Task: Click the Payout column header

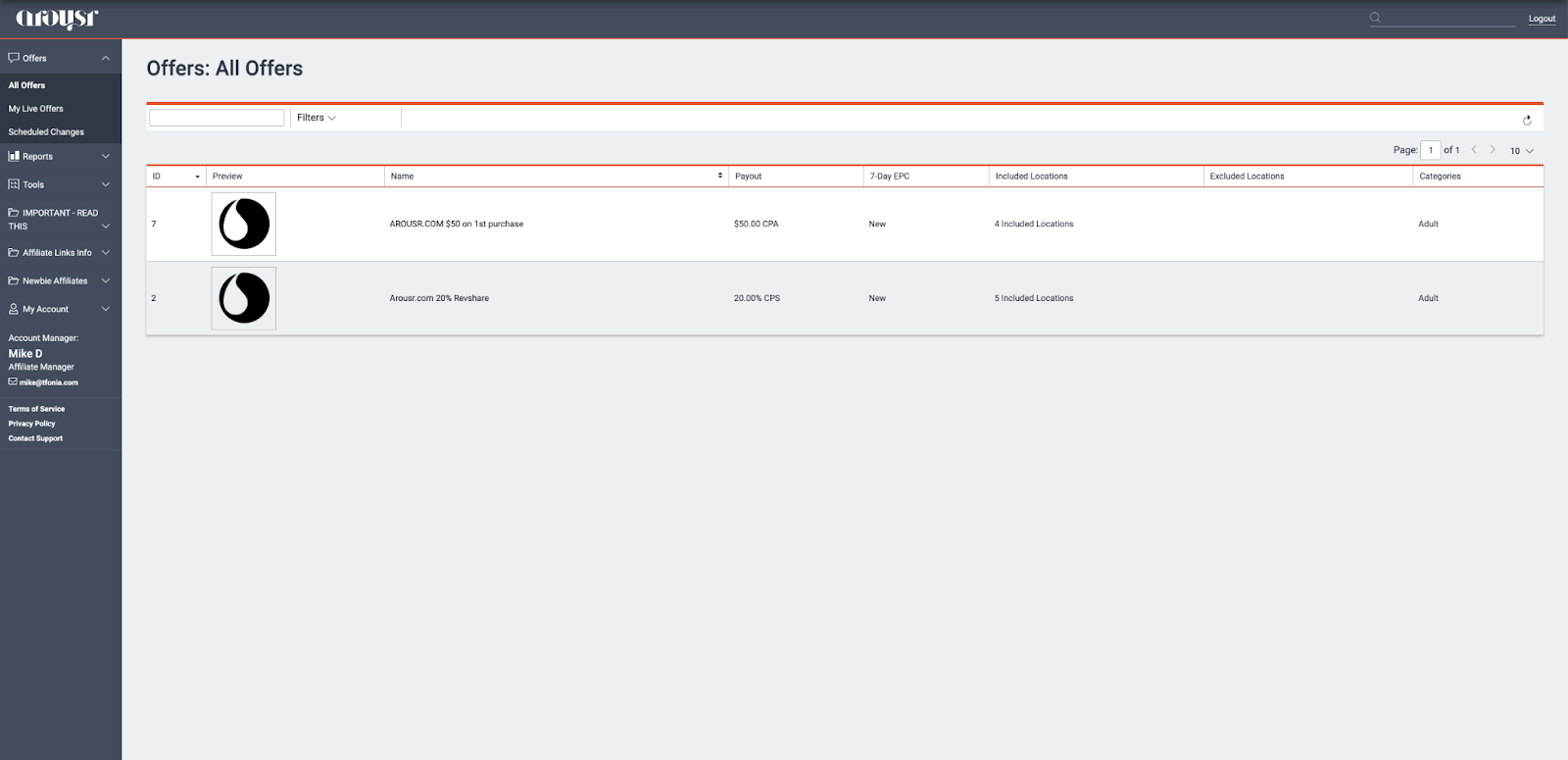Action: point(749,177)
